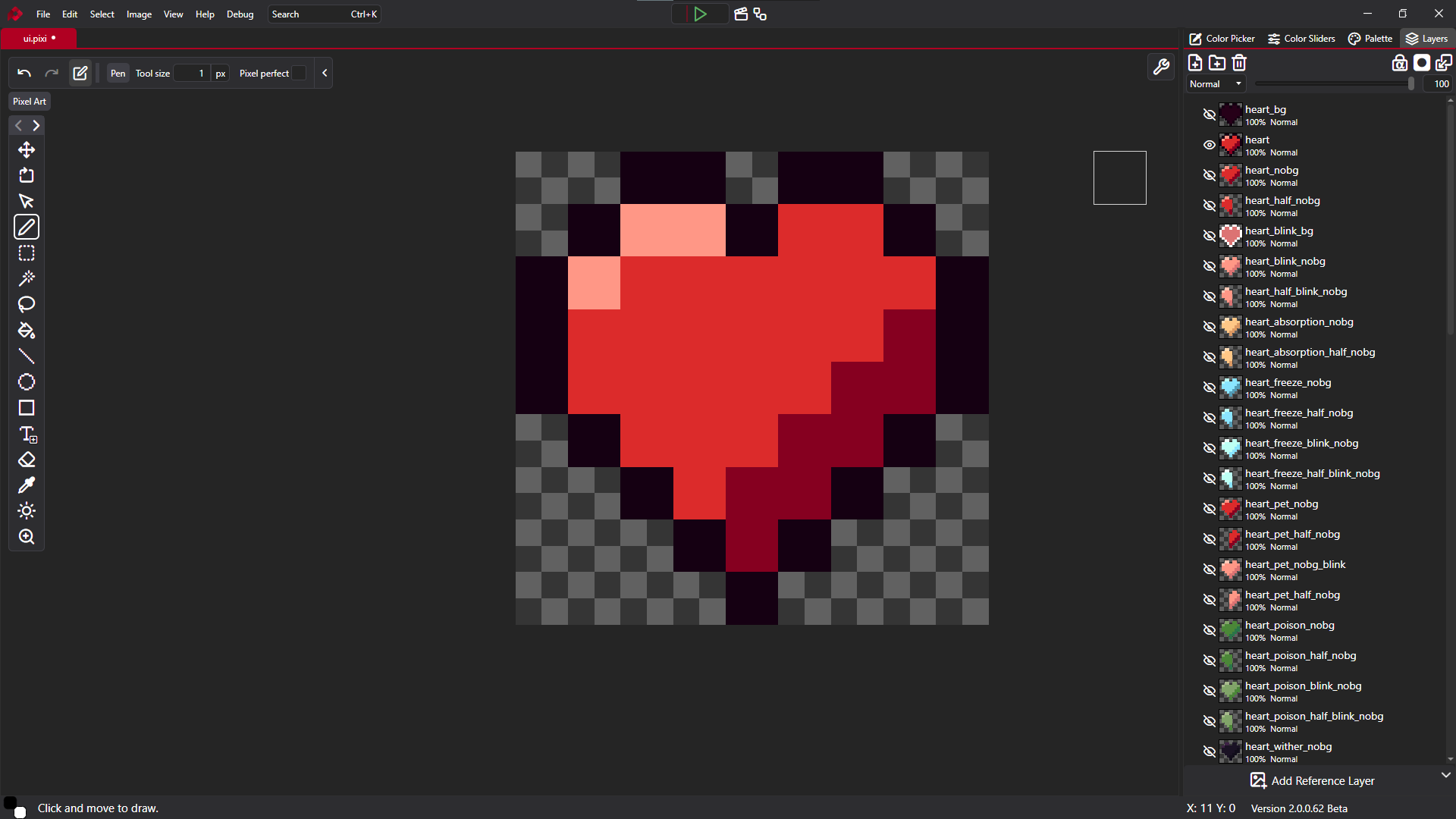The image size is (1456, 819).
Task: Show the heart_bg layer
Action: point(1210,115)
